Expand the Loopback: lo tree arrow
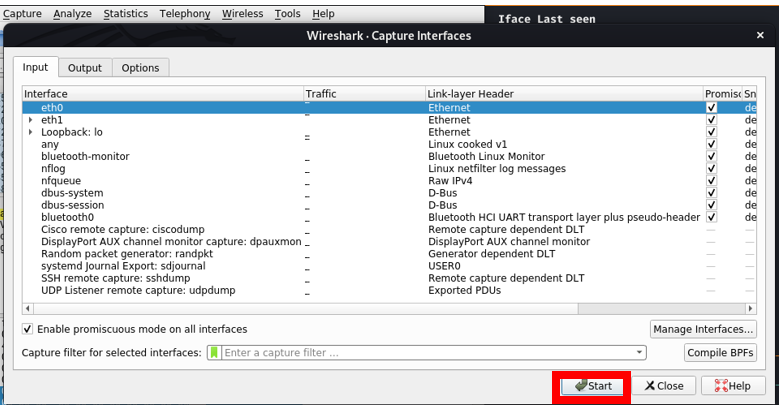This screenshot has height=405, width=779. pos(31,132)
